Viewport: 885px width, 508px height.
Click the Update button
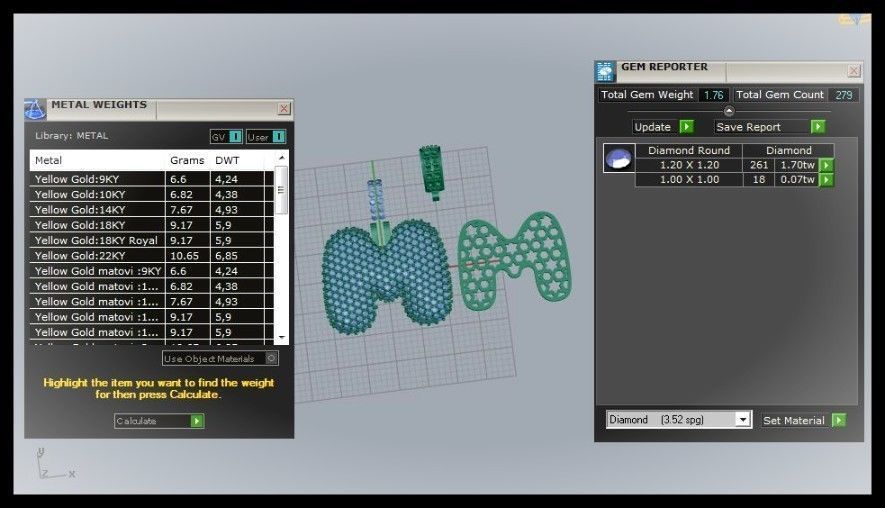coord(663,127)
